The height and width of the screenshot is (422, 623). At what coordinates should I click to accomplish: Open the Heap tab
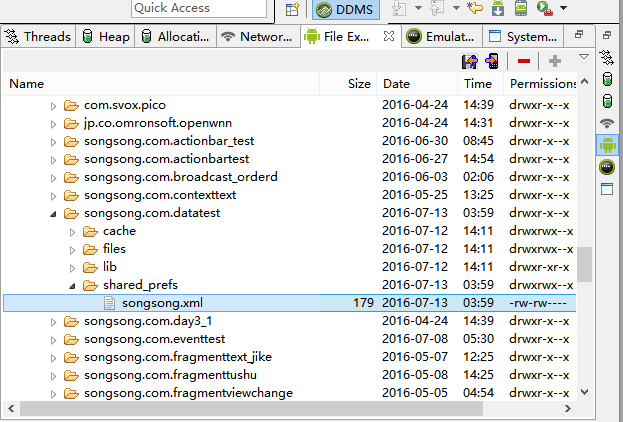tap(106, 37)
